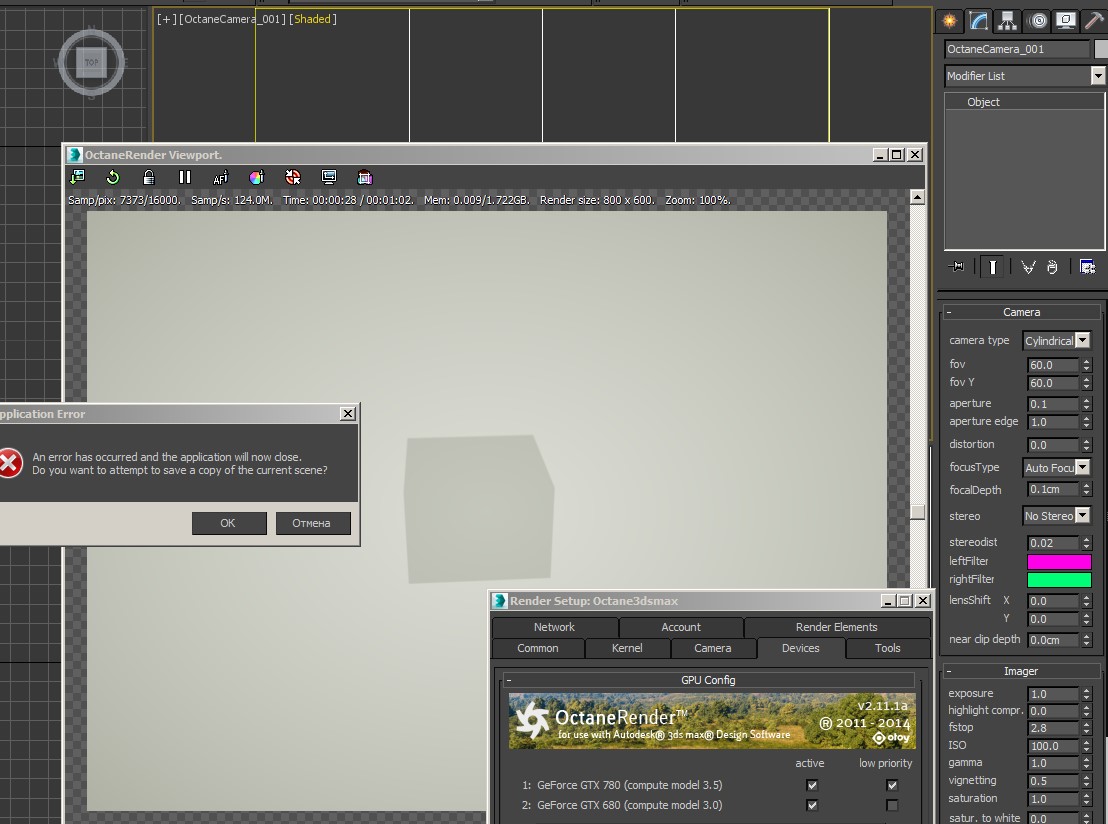Click the ViewCube TOP face
Screen dimensions: 1108x824
[91, 62]
